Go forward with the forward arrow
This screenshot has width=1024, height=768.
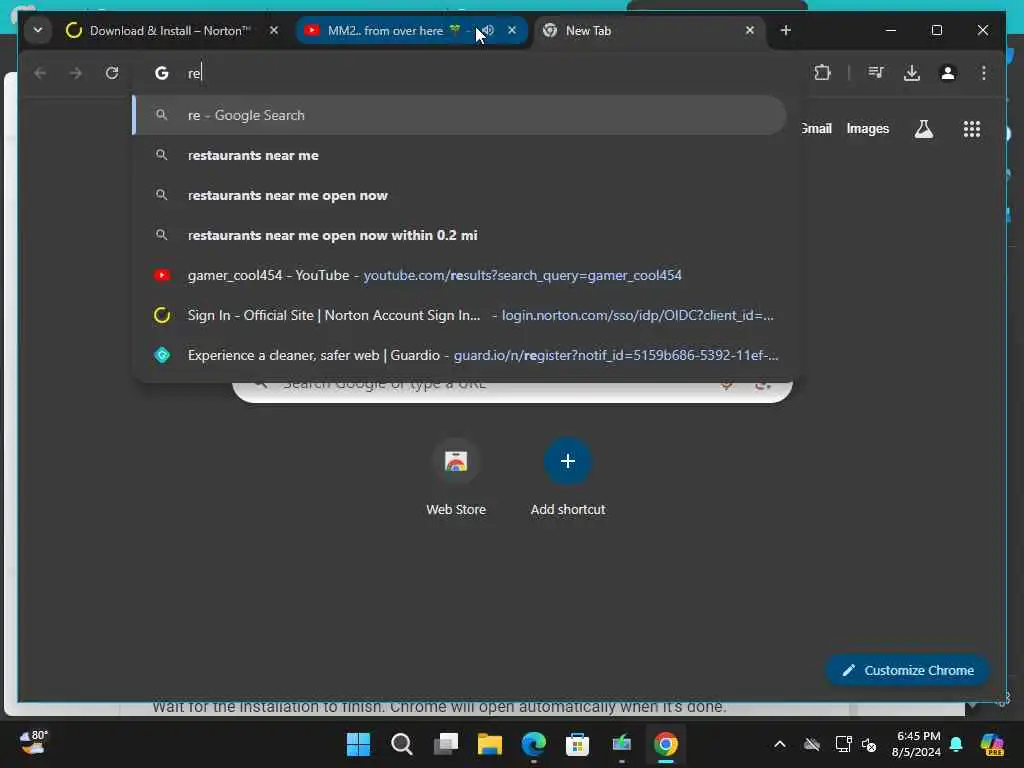(76, 72)
